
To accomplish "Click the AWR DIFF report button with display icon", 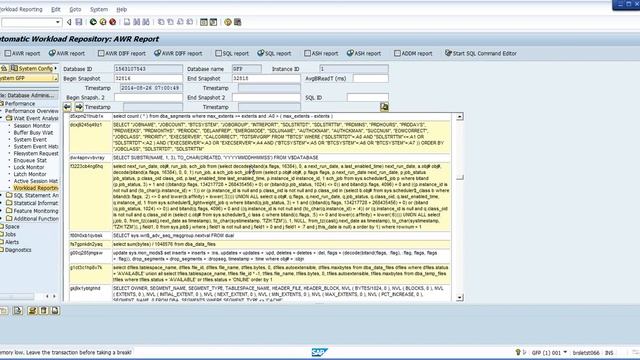I will [x=178, y=53].
